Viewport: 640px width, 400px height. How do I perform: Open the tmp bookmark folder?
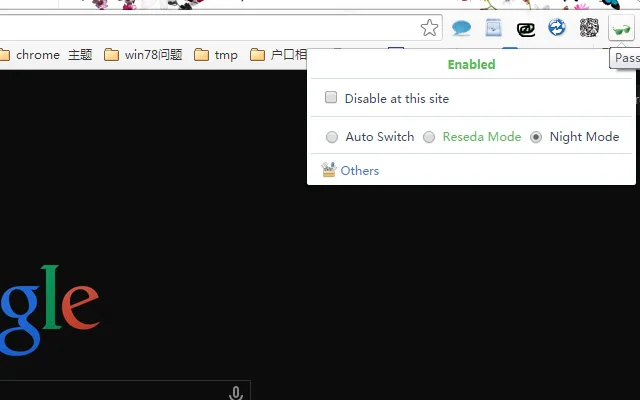(216, 55)
